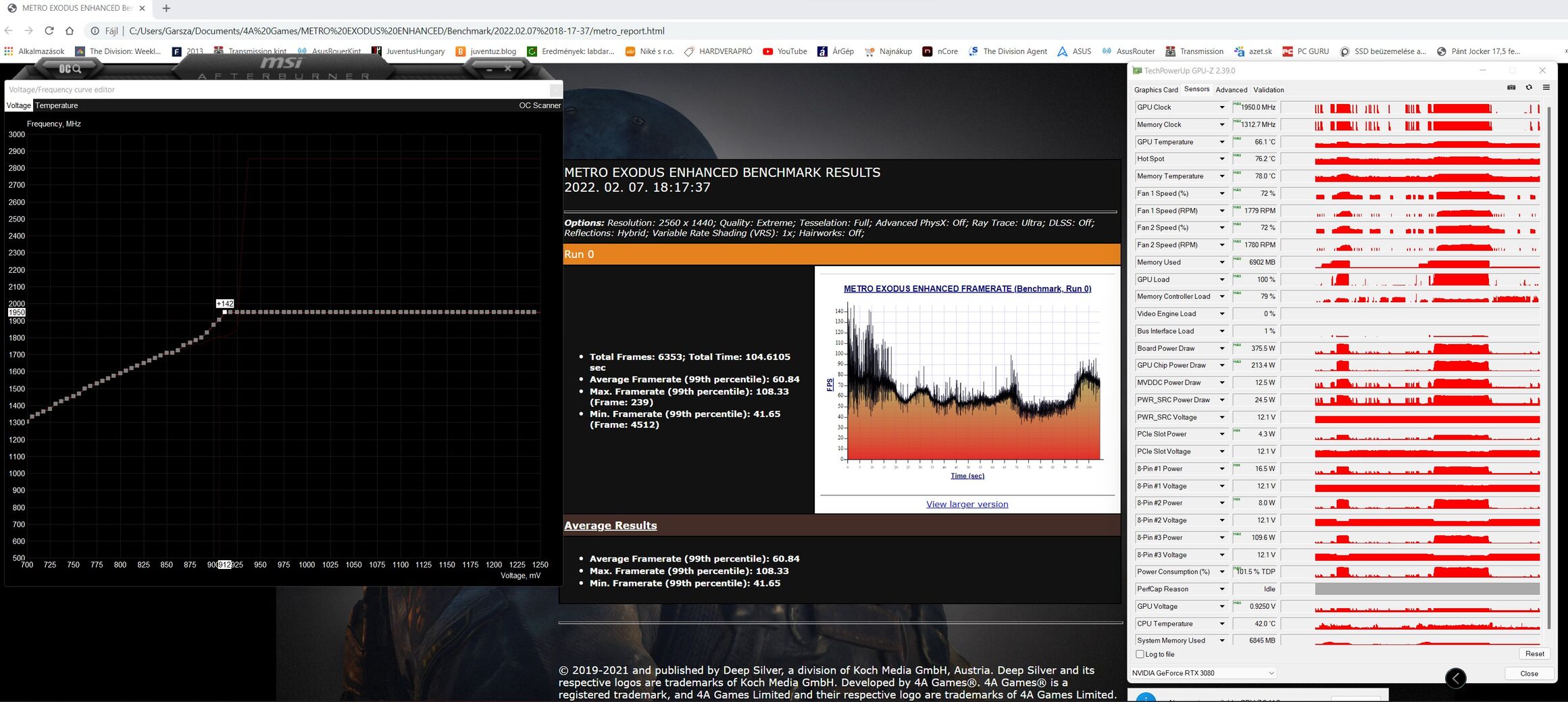This screenshot has height=702, width=1568.
Task: Expand the GPU Clock sensor dropdown
Action: tap(1221, 107)
